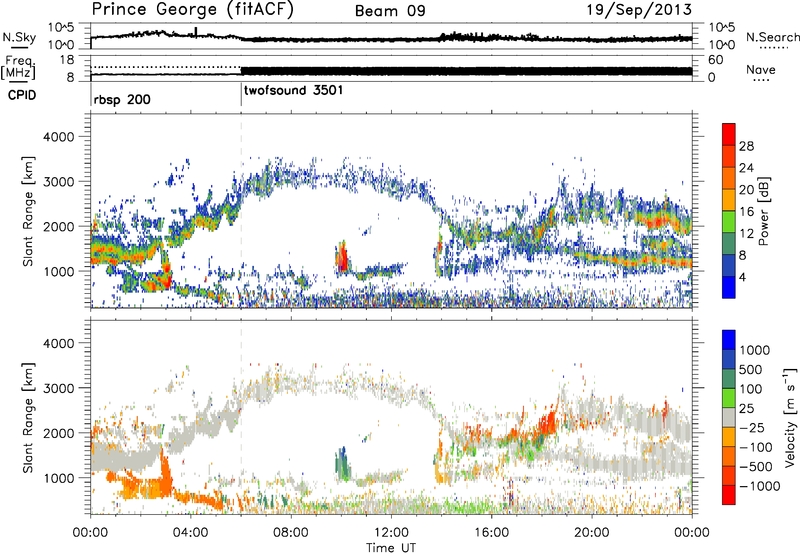Select the "-1000" label on the velocity colorbar
The height and width of the screenshot is (554, 800).
(x=759, y=486)
